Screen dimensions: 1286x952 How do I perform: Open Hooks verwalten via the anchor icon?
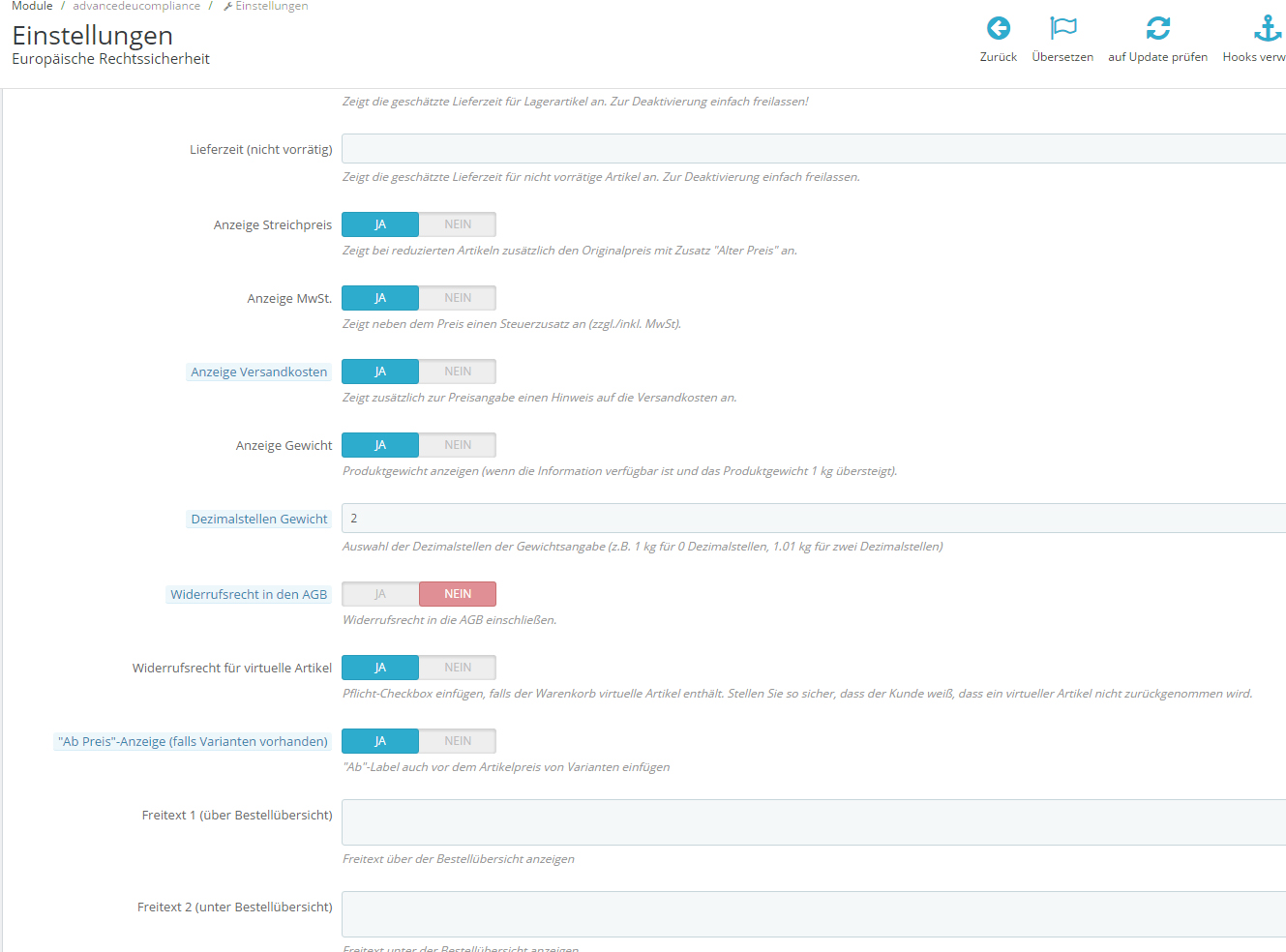point(1267,28)
